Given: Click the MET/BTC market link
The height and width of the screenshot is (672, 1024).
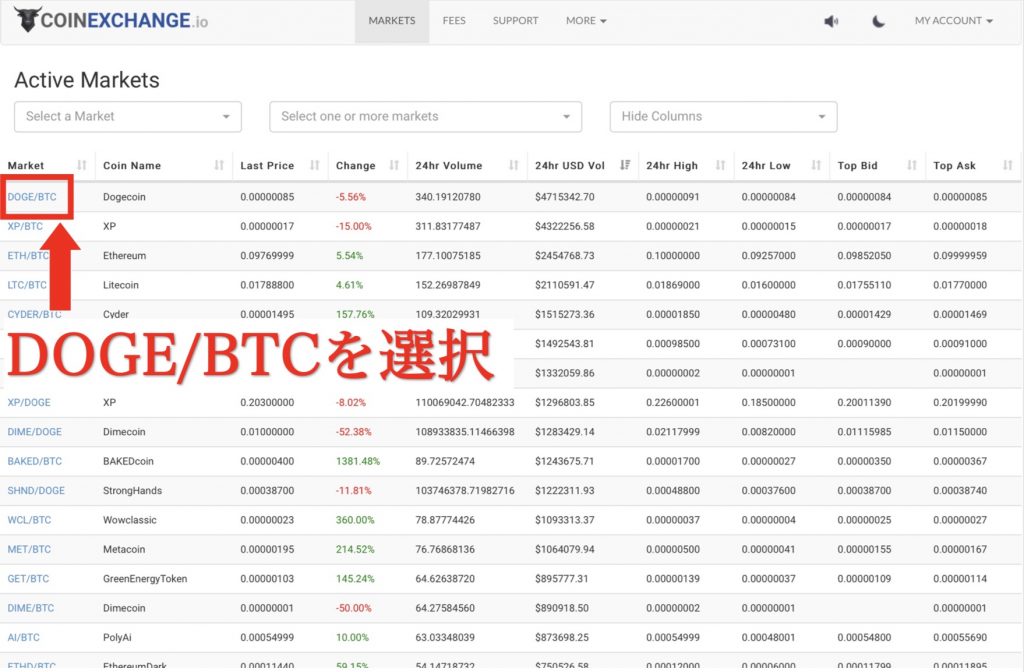Looking at the screenshot, I should 29,549.
